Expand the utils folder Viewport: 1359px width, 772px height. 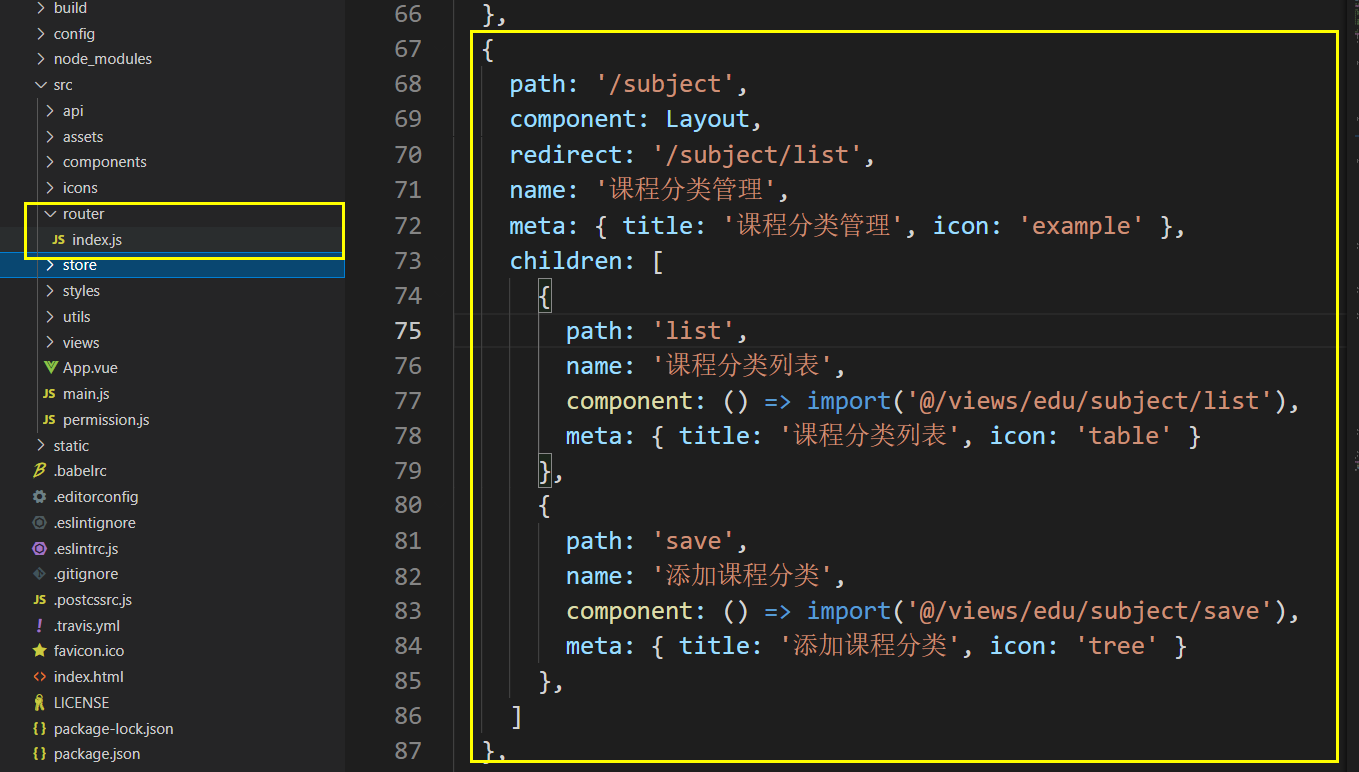click(x=50, y=317)
